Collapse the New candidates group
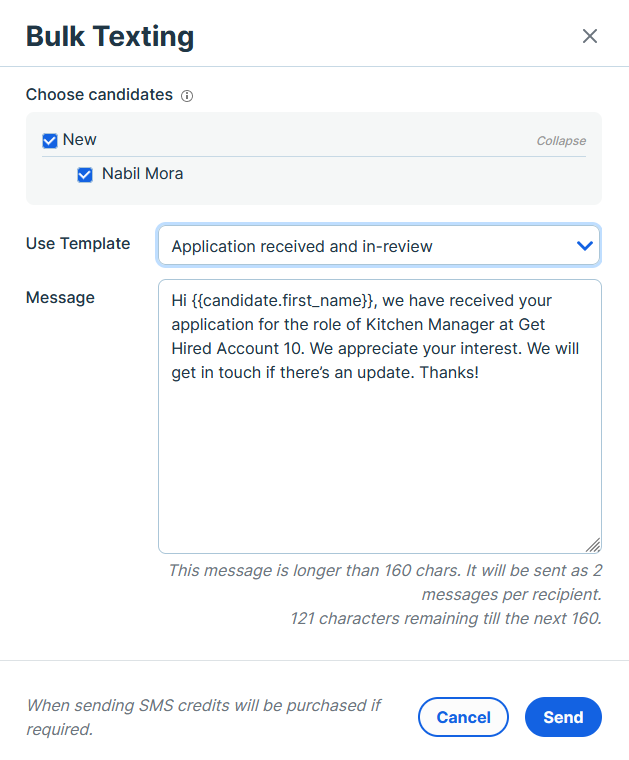This screenshot has width=629, height=760. (561, 141)
